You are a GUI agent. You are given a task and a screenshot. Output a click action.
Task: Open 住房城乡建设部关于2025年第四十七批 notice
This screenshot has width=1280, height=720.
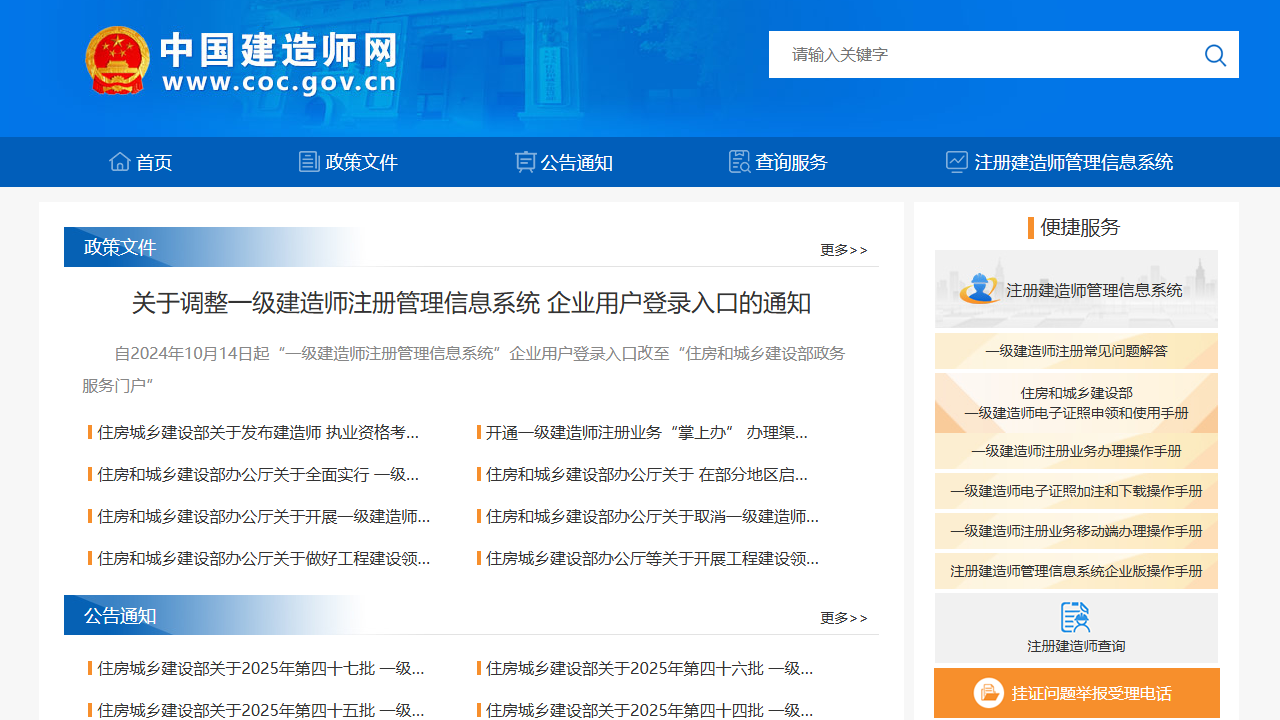(x=252, y=668)
